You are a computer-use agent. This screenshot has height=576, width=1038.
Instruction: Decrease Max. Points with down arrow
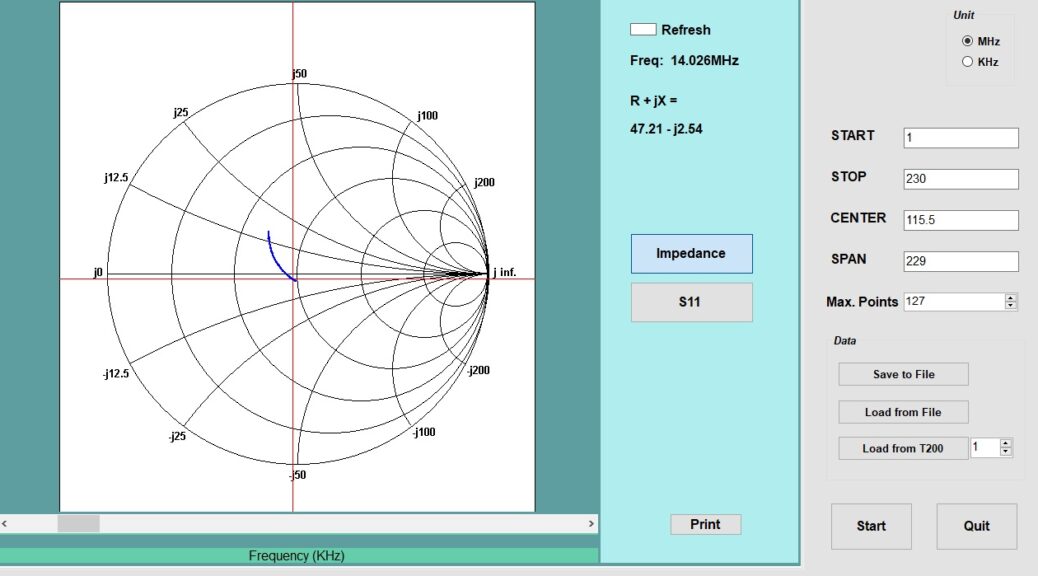click(1011, 306)
